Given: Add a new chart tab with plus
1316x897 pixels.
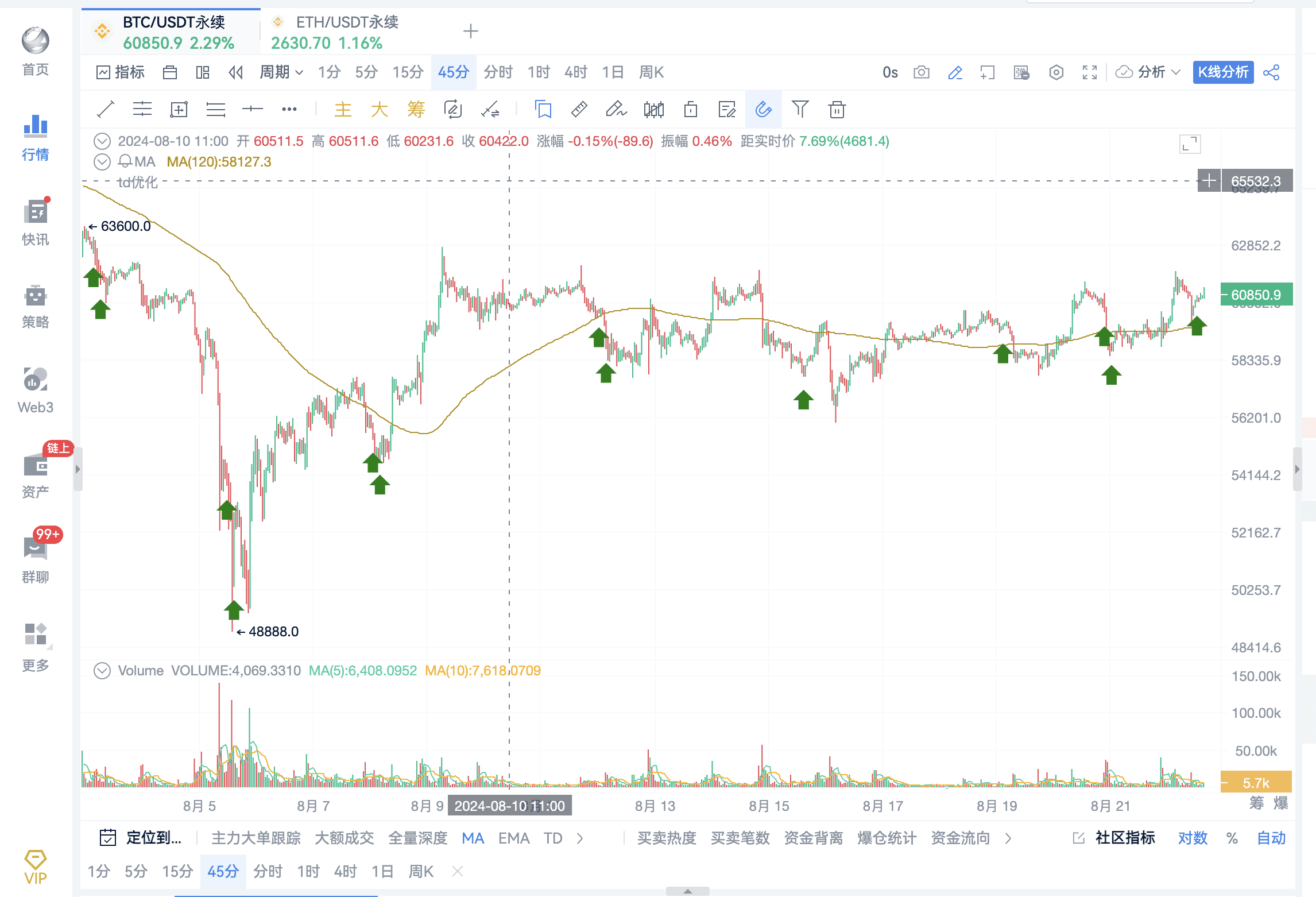Looking at the screenshot, I should [x=471, y=31].
